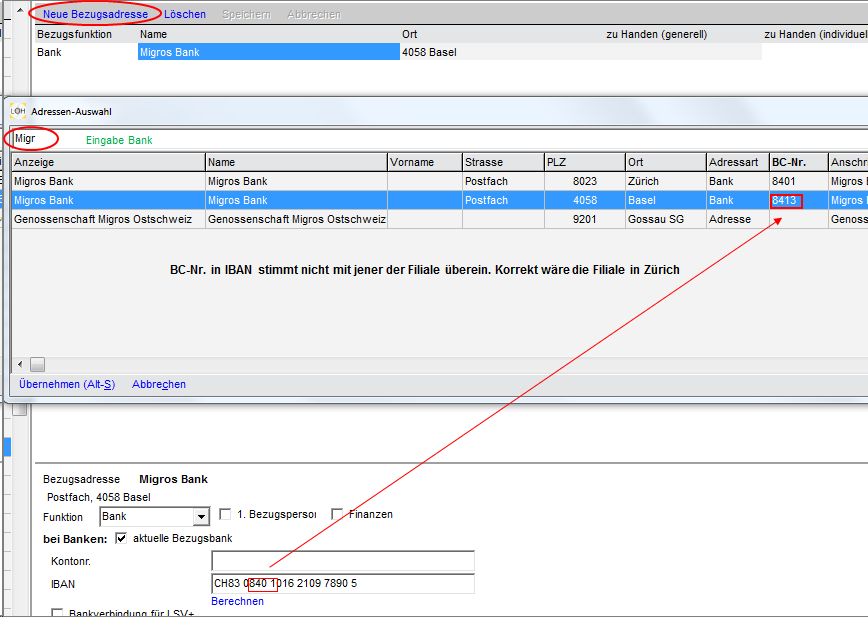Image resolution: width=868 pixels, height=617 pixels.
Task: Sort by the PLZ column header
Action: (584, 162)
